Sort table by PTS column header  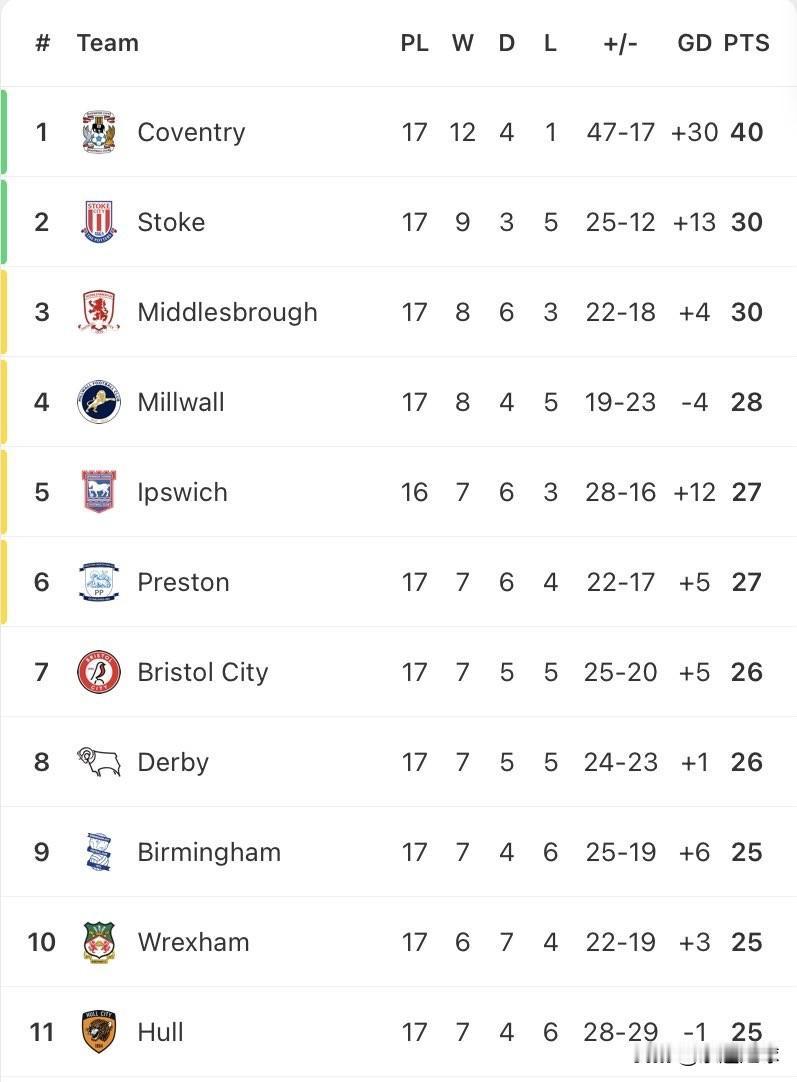(746, 43)
